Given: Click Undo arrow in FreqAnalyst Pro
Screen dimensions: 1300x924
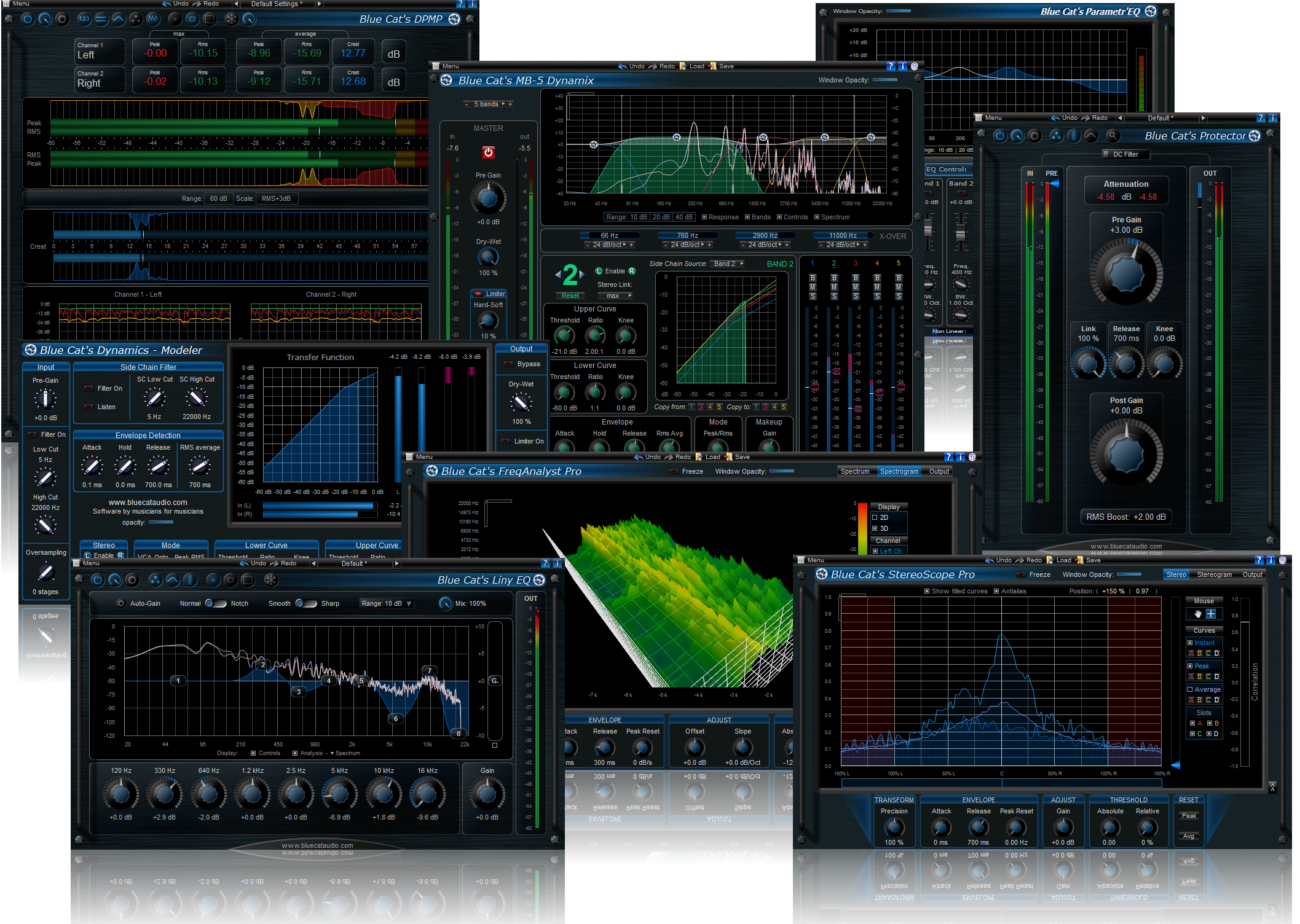Looking at the screenshot, I should pyautogui.click(x=639, y=456).
